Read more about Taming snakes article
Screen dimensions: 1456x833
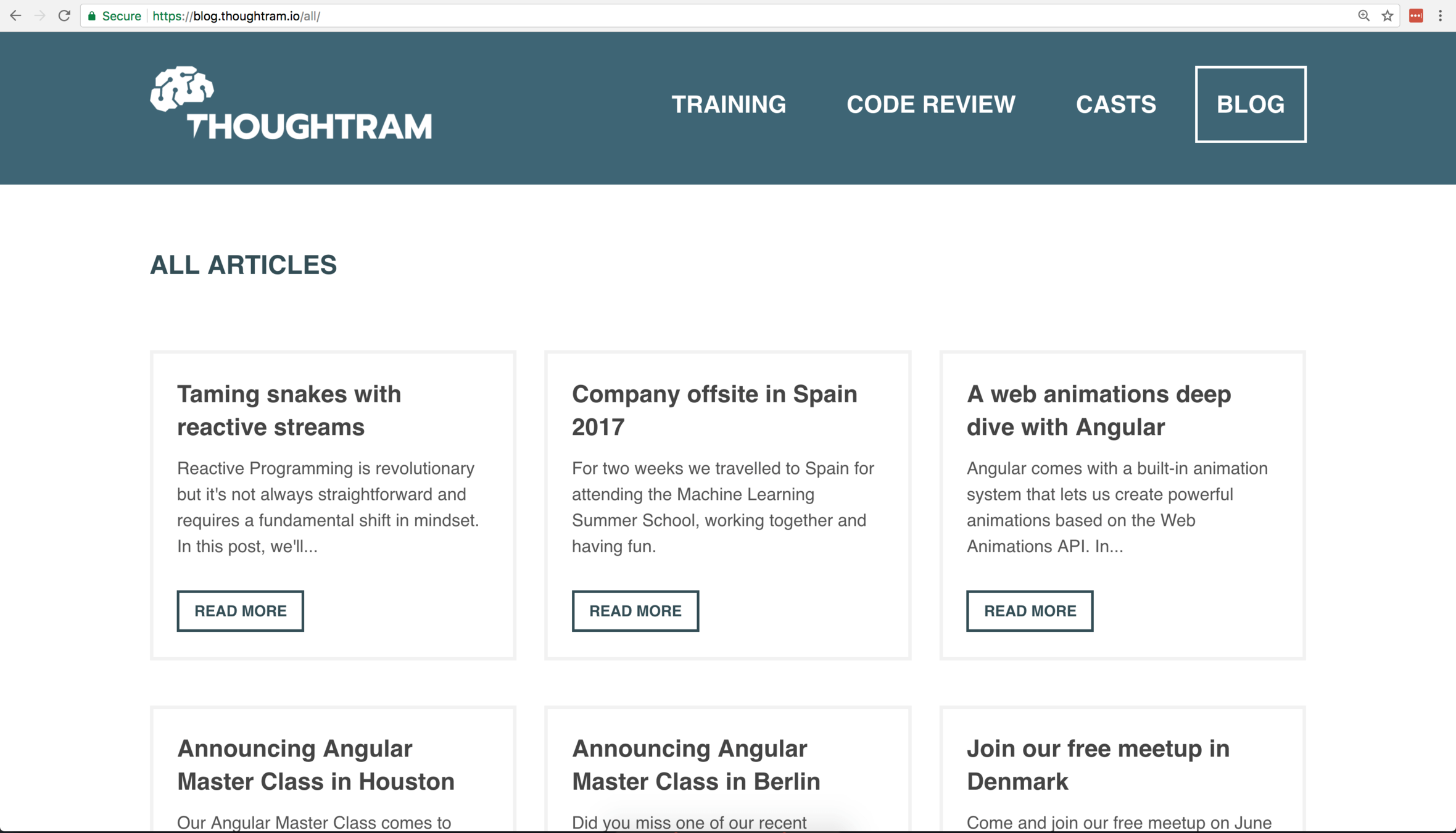[x=240, y=611]
